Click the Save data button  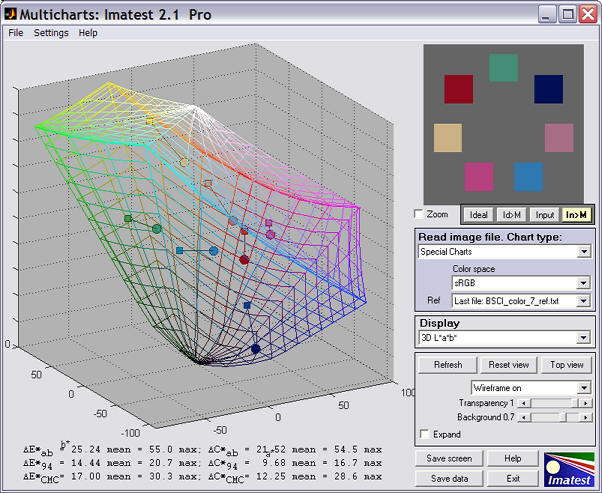click(449, 478)
